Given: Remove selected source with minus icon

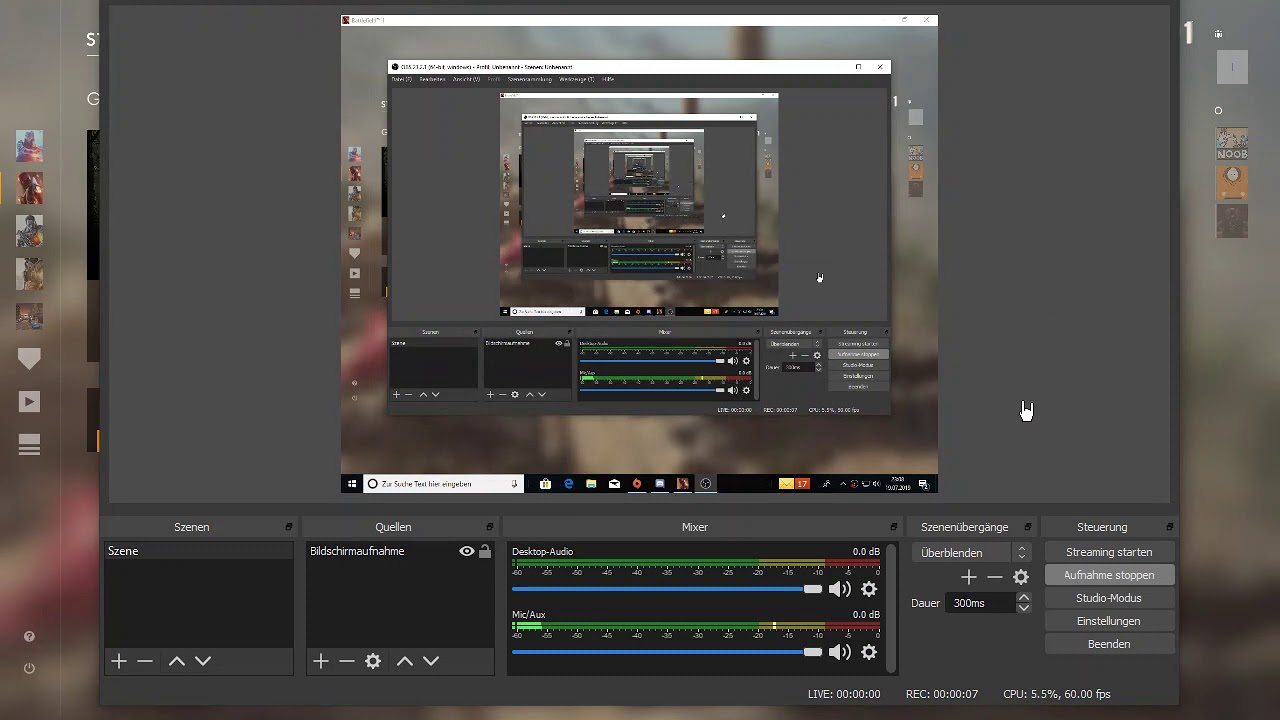Looking at the screenshot, I should coord(347,661).
